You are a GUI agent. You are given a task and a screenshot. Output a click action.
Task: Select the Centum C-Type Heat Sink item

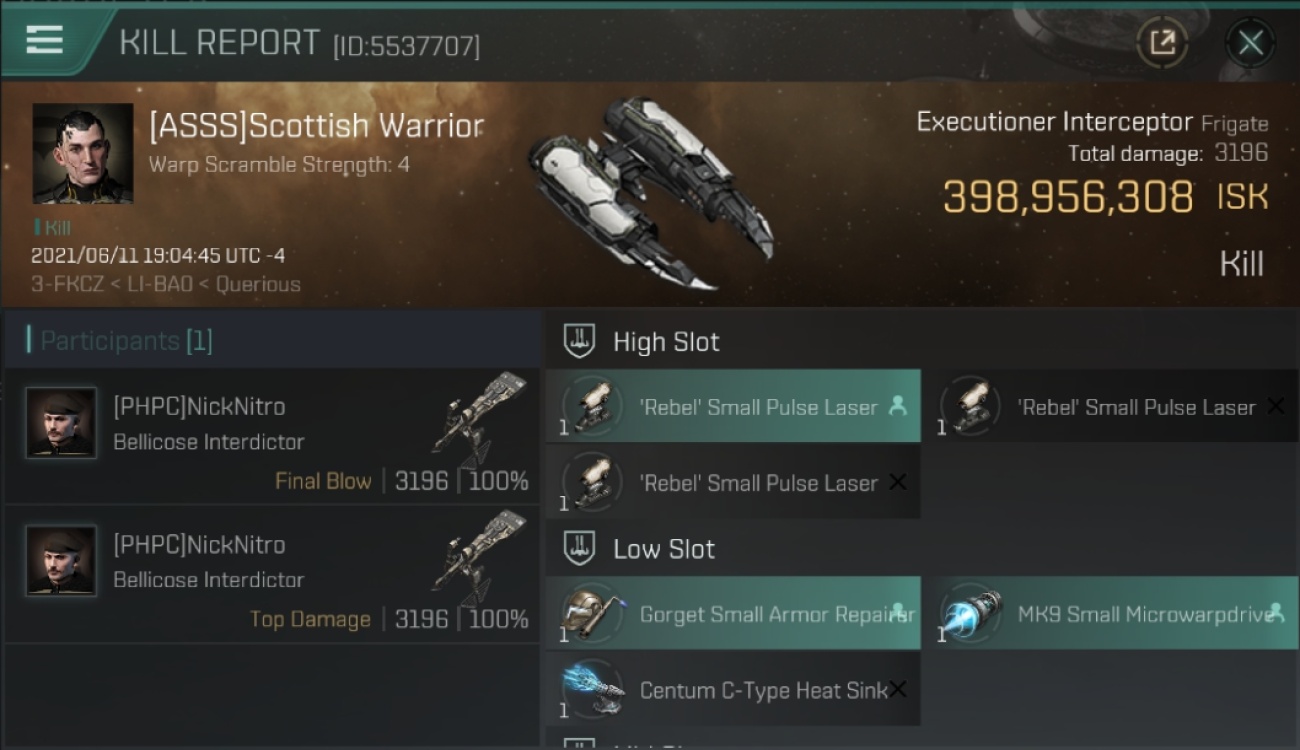coord(734,689)
